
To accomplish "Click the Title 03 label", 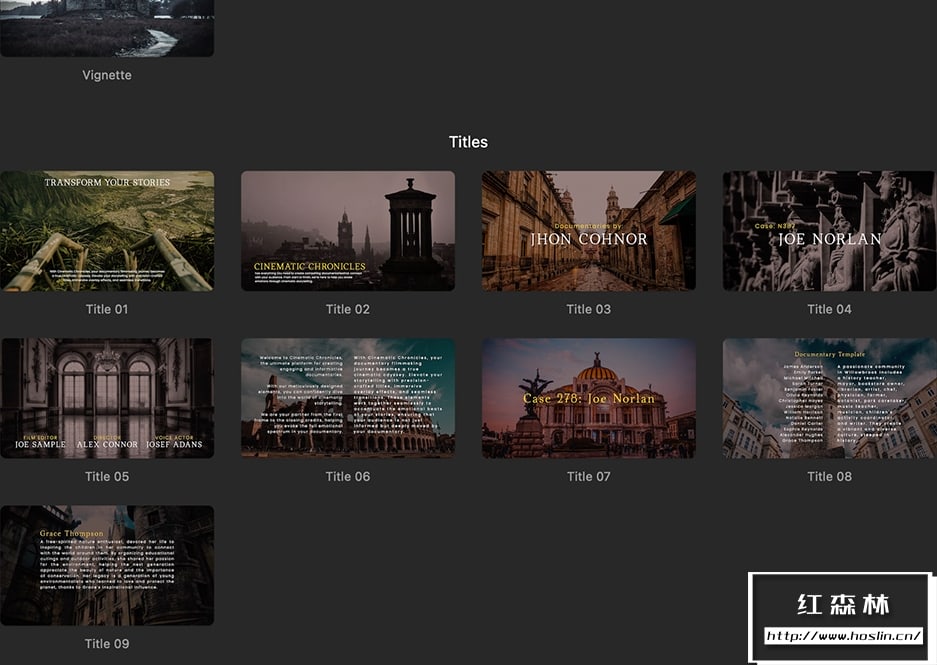I will 589,309.
